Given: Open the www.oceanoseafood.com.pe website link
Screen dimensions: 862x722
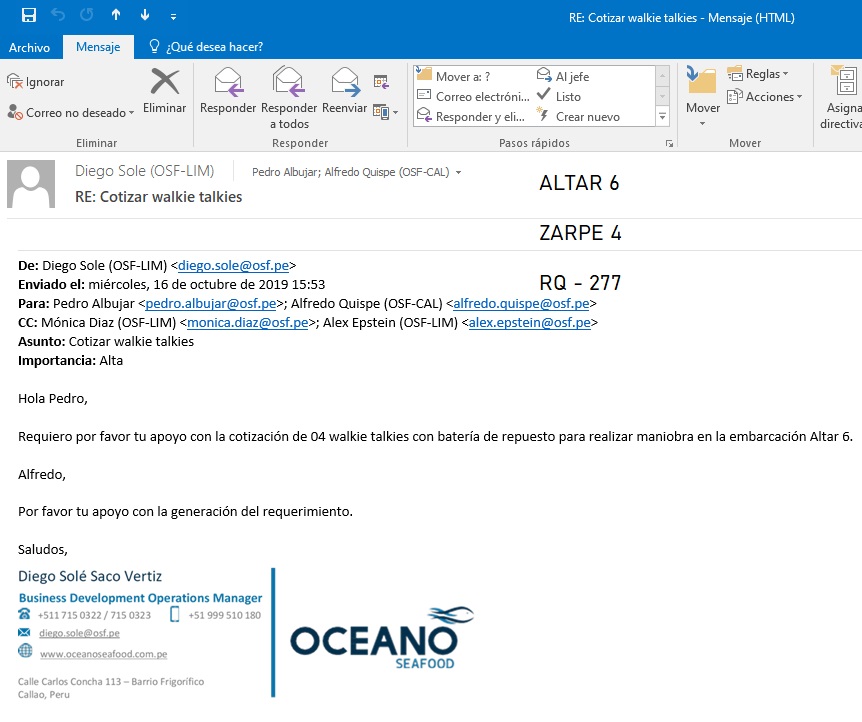Looking at the screenshot, I should 103,654.
